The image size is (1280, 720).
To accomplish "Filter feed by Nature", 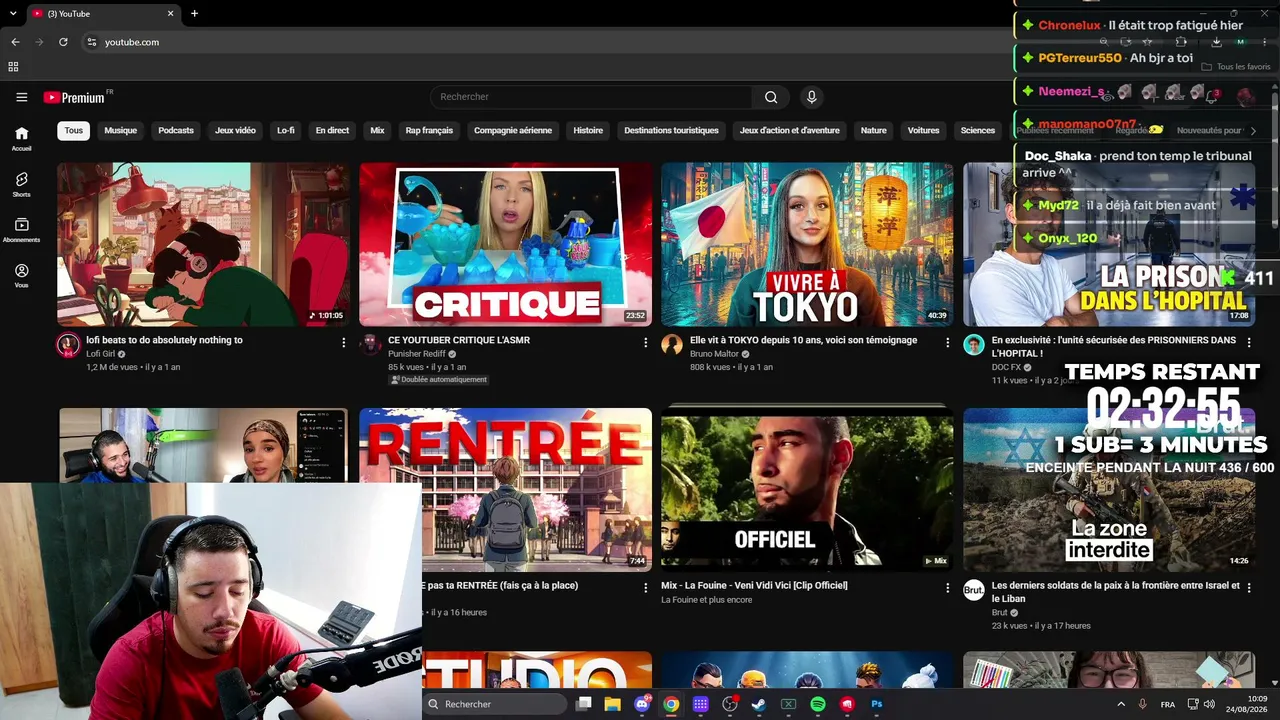I will pos(874,130).
